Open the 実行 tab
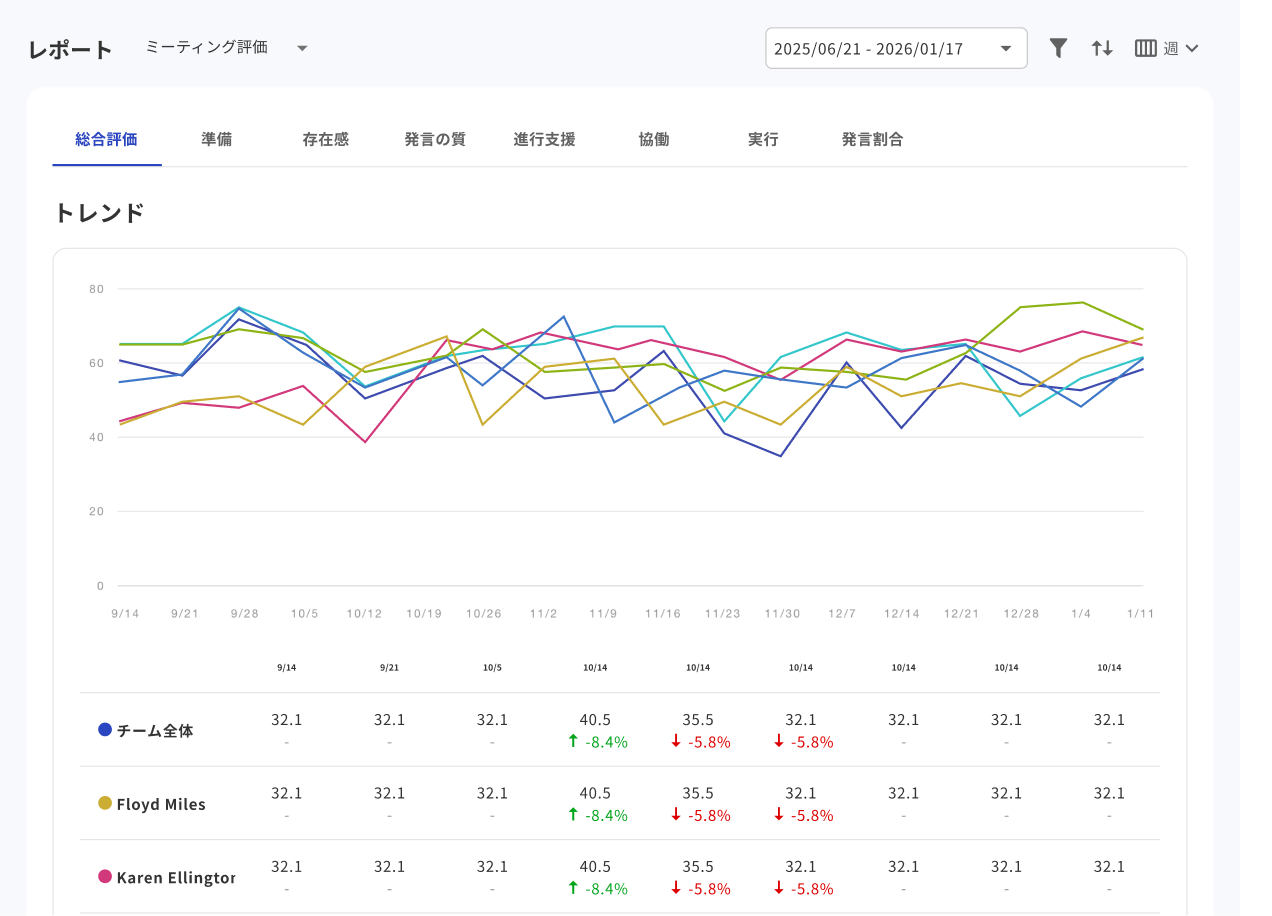 [x=762, y=139]
